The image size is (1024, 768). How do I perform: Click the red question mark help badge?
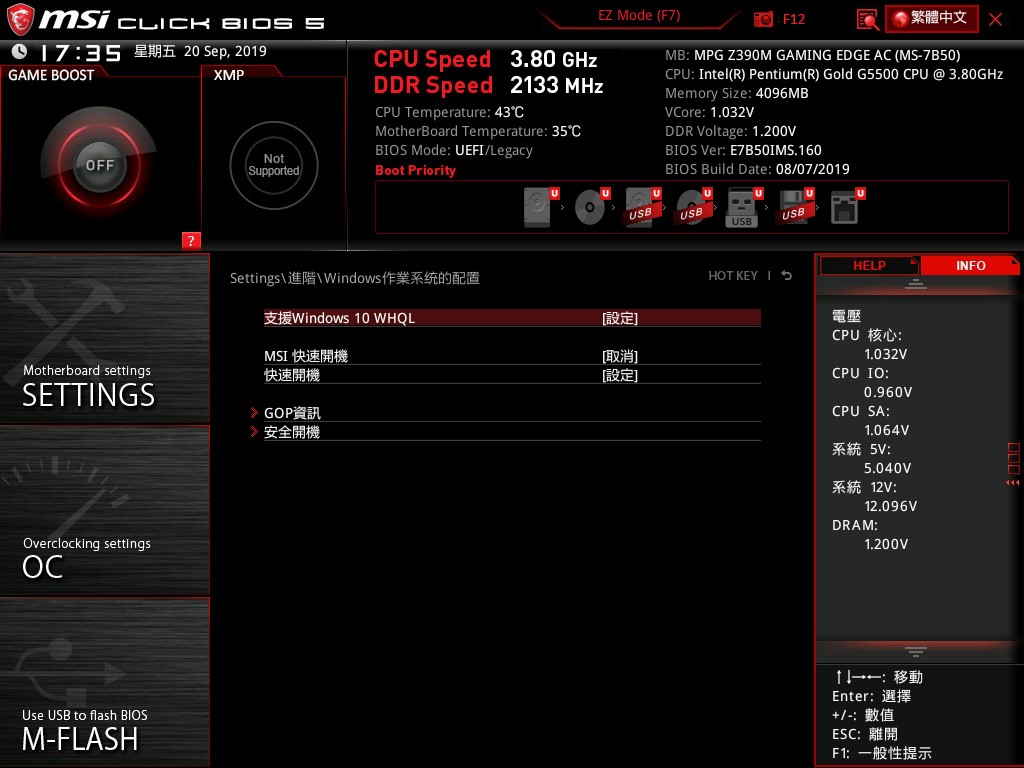191,241
